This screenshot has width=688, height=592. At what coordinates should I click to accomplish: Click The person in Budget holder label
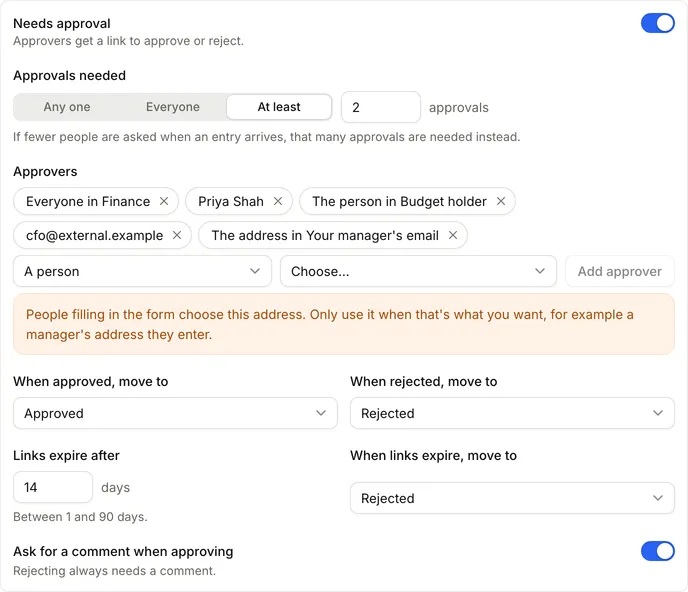399,201
